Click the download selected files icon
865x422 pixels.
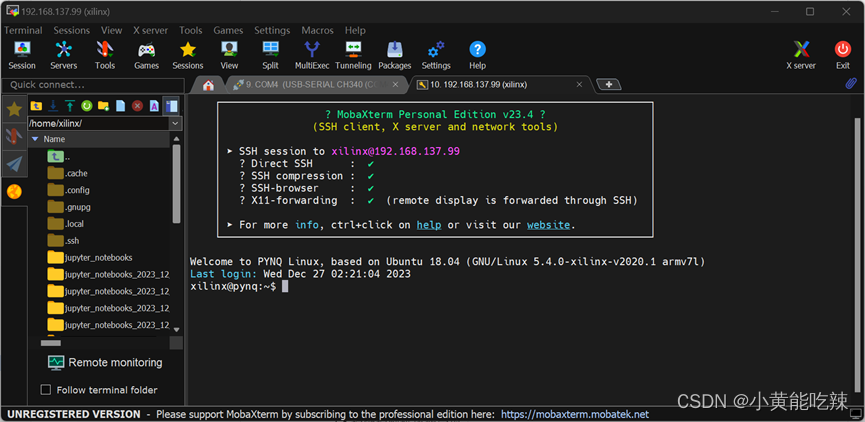pos(54,106)
